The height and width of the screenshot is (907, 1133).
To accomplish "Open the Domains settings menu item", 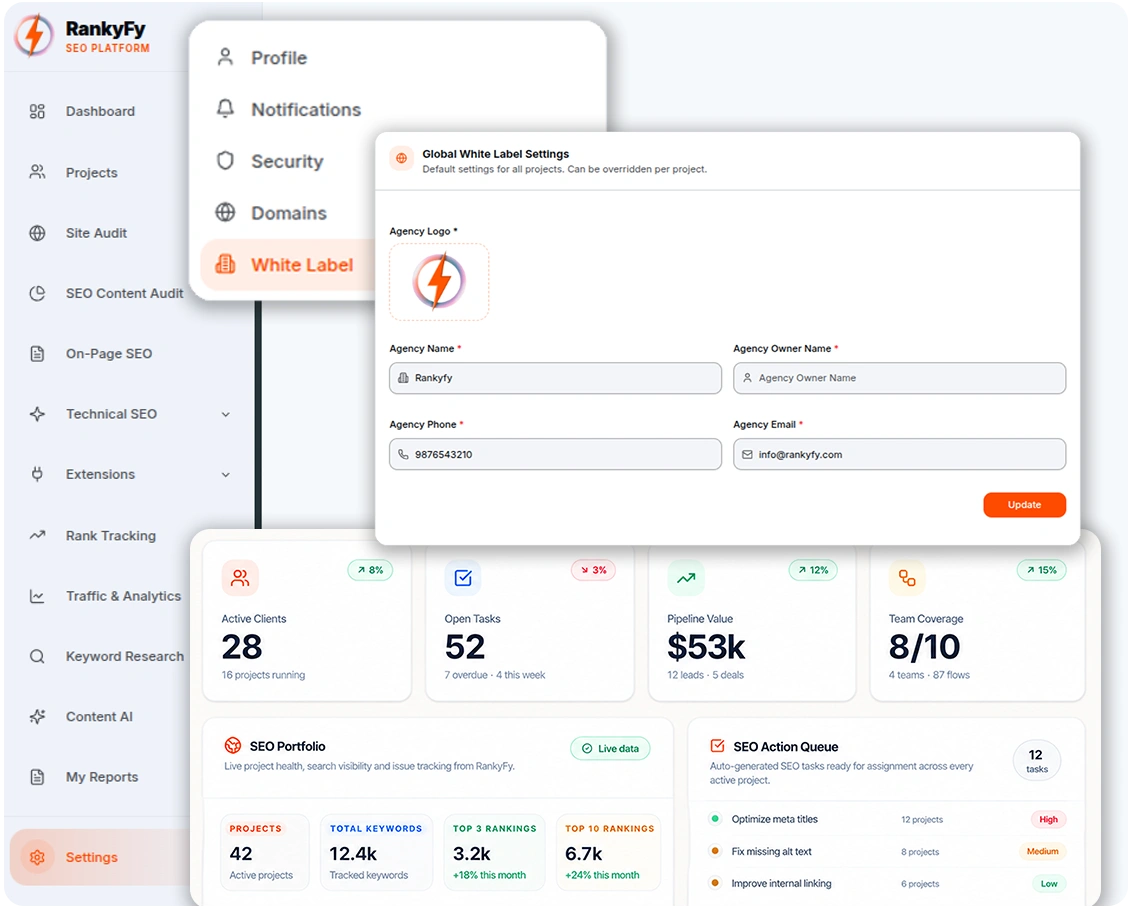I will pyautogui.click(x=288, y=213).
